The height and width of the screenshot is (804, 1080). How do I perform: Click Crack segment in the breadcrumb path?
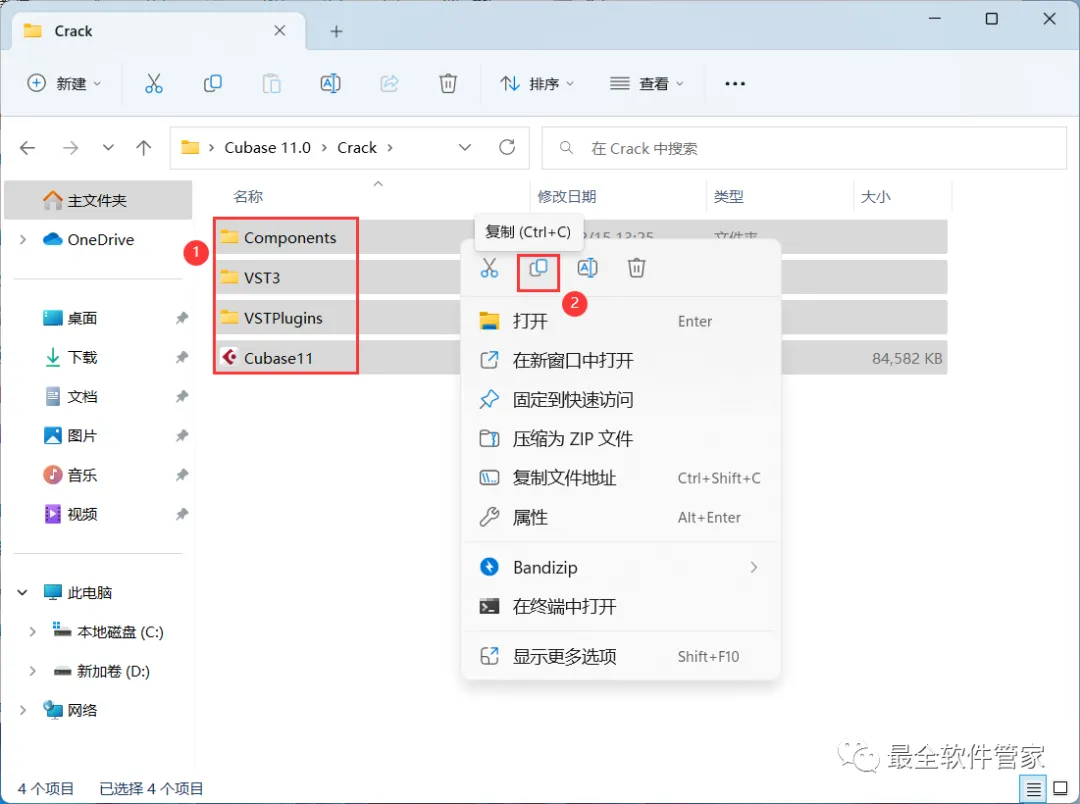[357, 147]
